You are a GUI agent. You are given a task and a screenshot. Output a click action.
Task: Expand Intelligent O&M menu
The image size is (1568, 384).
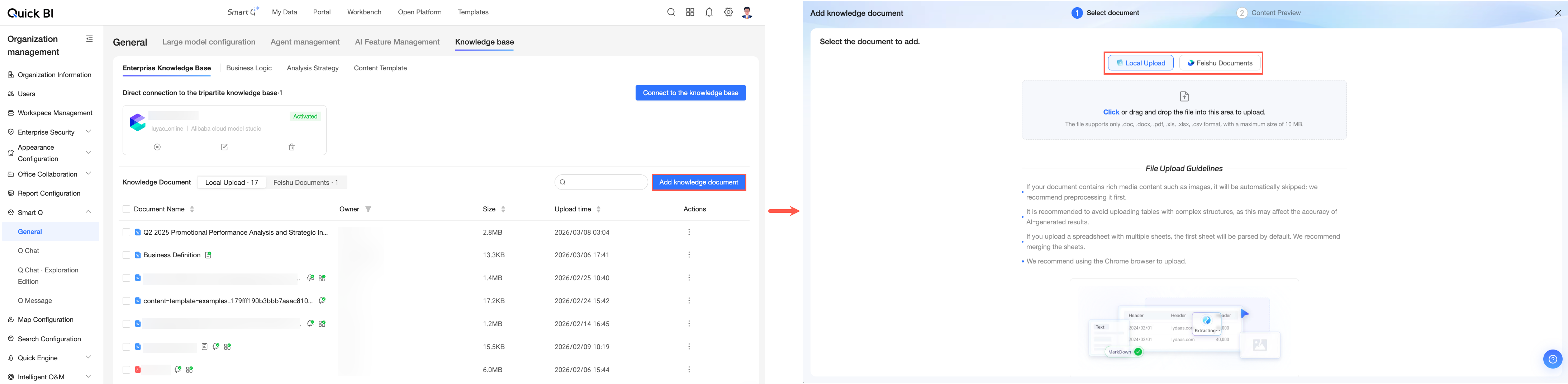(88, 376)
